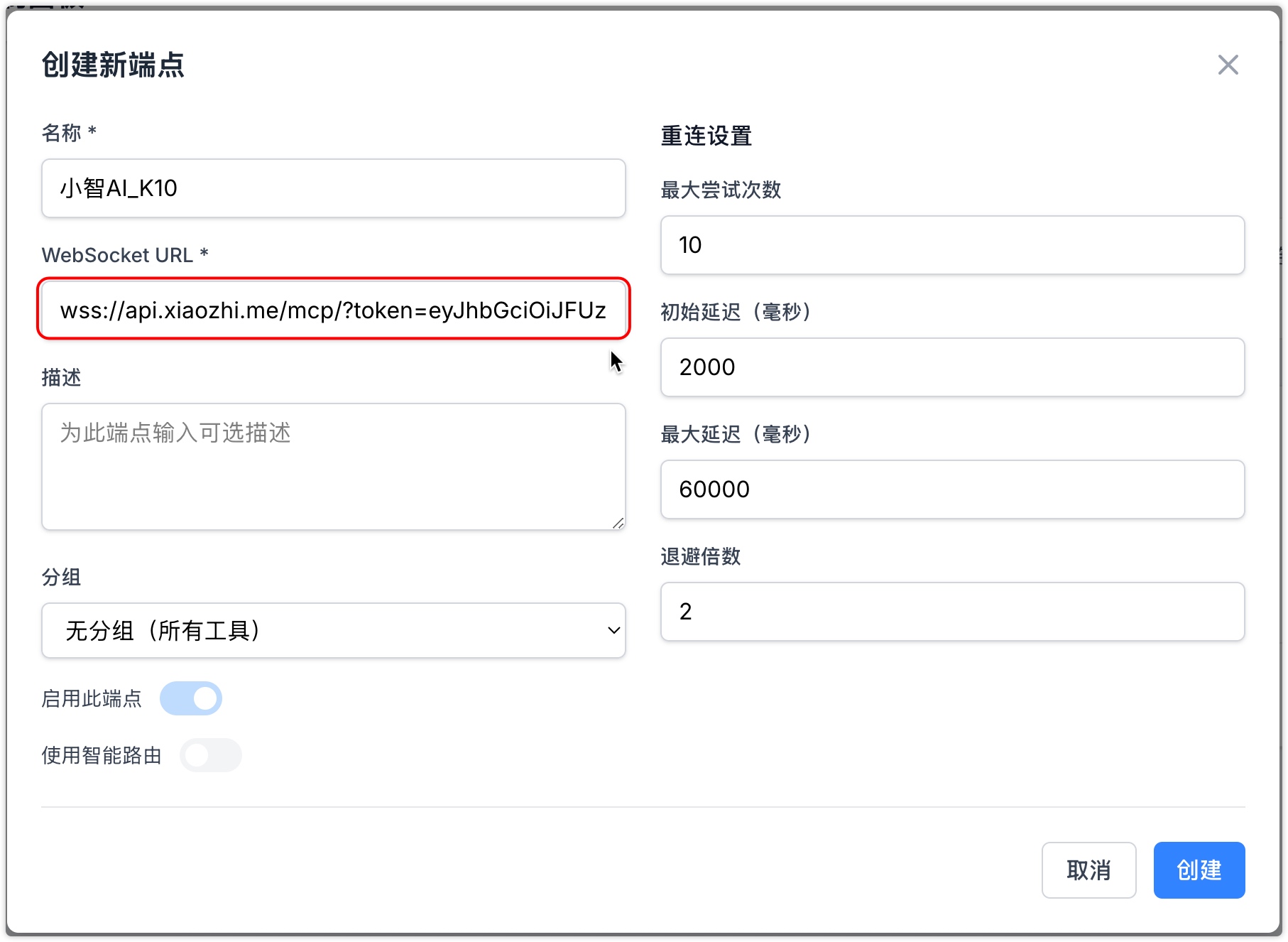Select the 最大尝试次数 field showing 10
The height and width of the screenshot is (942, 1288).
pyautogui.click(x=952, y=245)
